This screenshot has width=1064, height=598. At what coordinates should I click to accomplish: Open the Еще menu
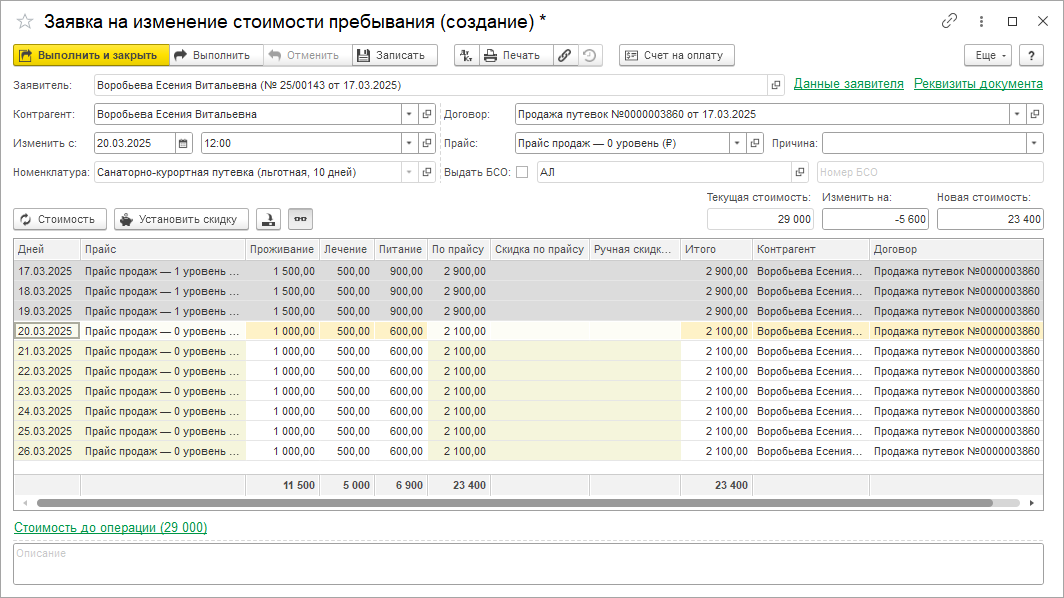(x=987, y=56)
